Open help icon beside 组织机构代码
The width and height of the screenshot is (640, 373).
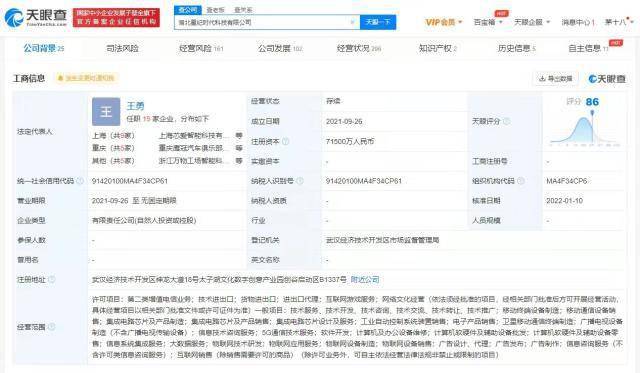coord(521,181)
